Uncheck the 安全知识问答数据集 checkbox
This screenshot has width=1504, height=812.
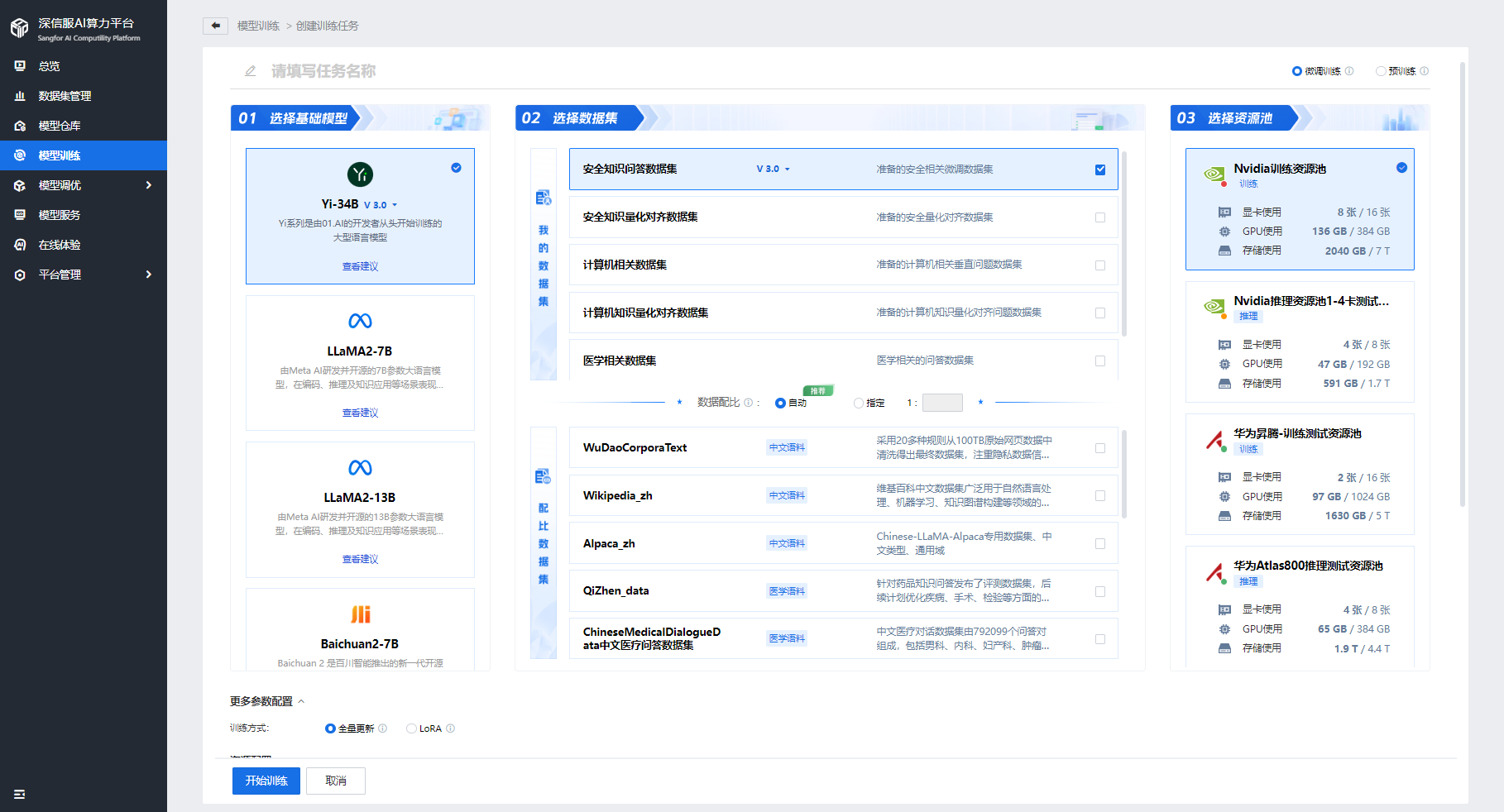tap(1100, 170)
